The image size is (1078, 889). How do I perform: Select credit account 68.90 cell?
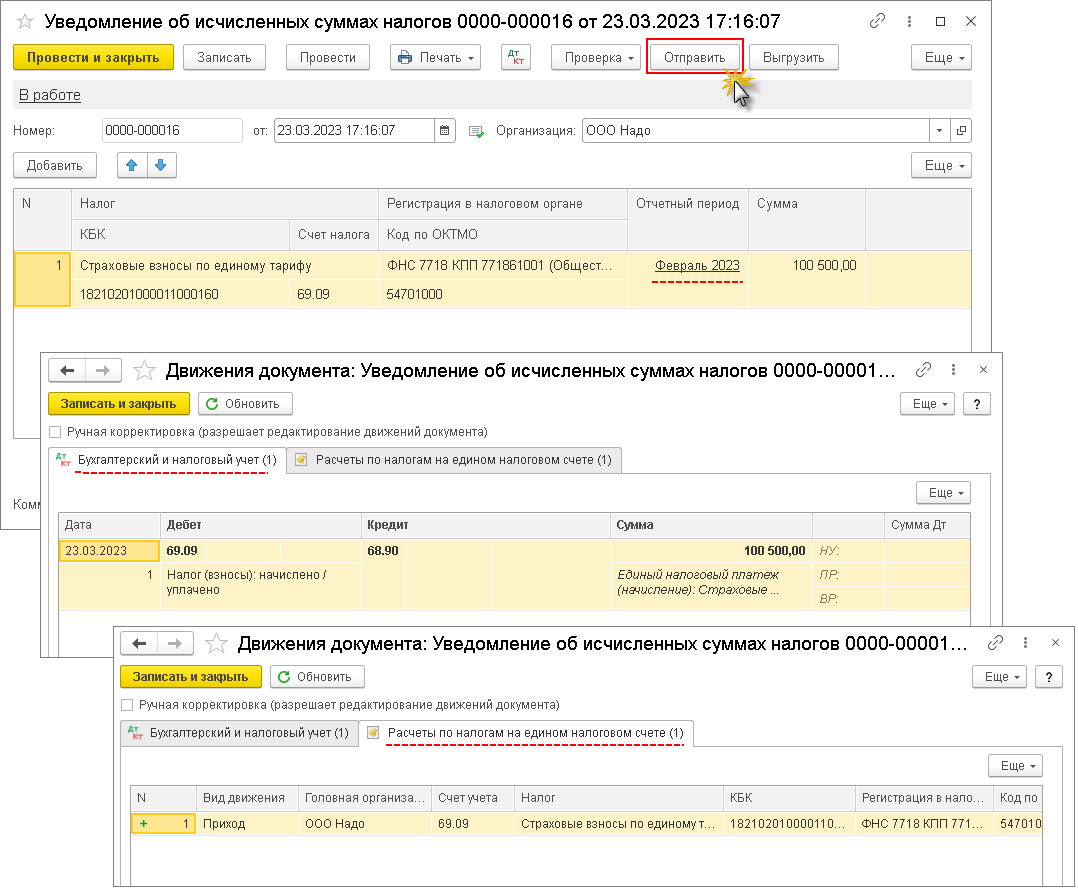click(383, 551)
